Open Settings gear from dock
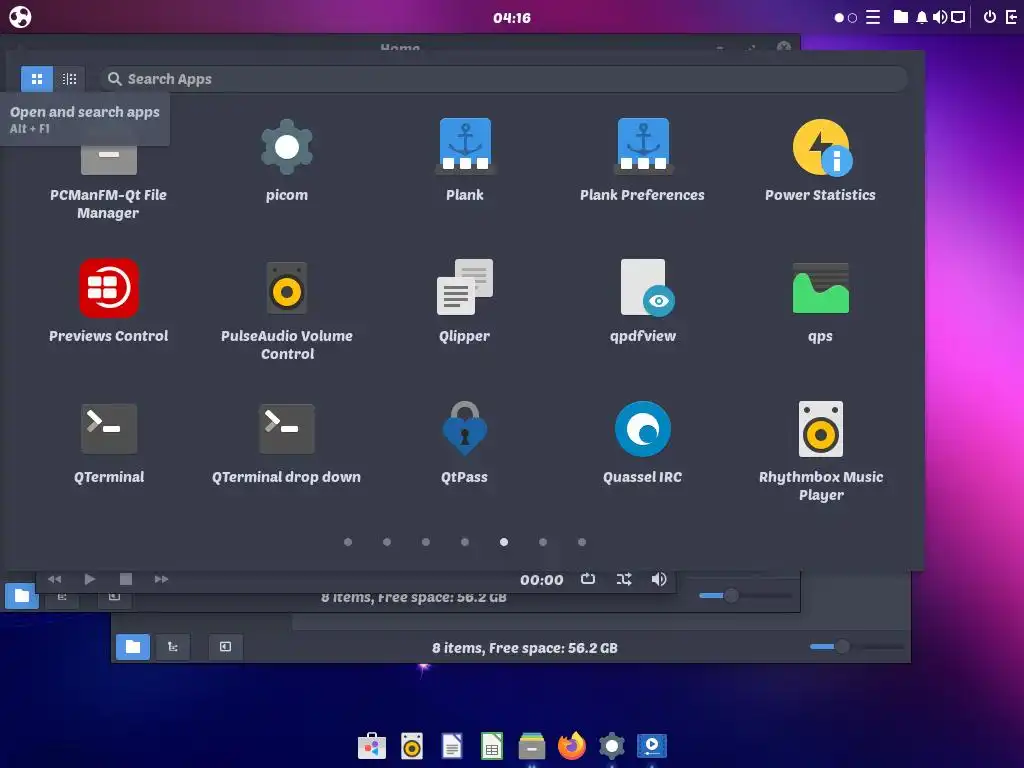The image size is (1024, 768). (612, 746)
